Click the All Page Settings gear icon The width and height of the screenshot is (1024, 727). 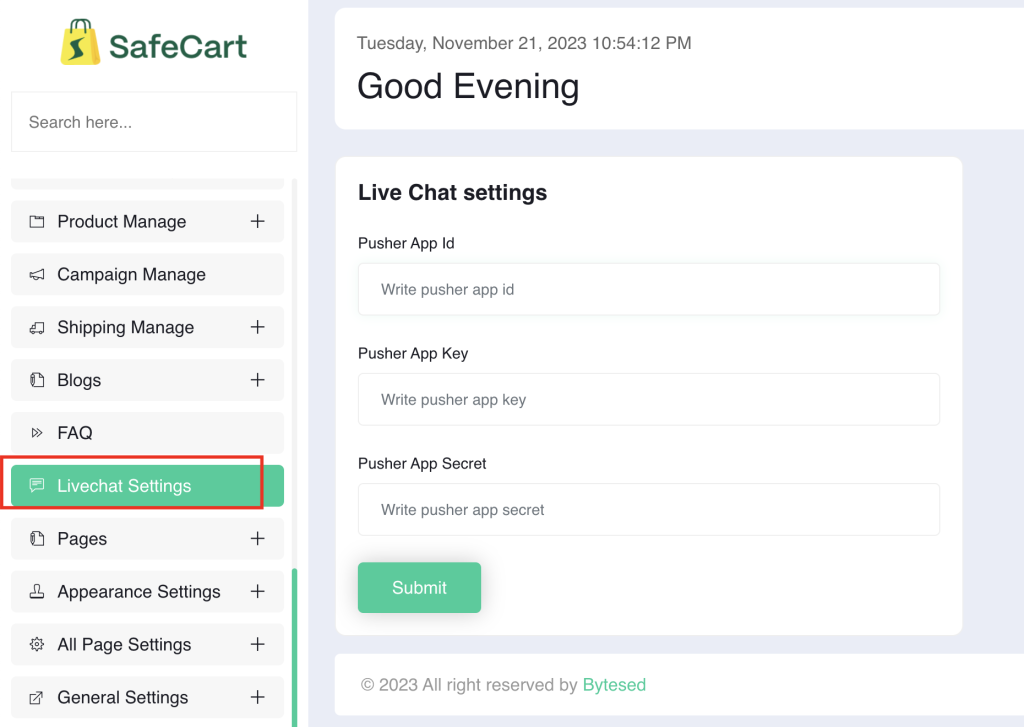click(x=37, y=644)
